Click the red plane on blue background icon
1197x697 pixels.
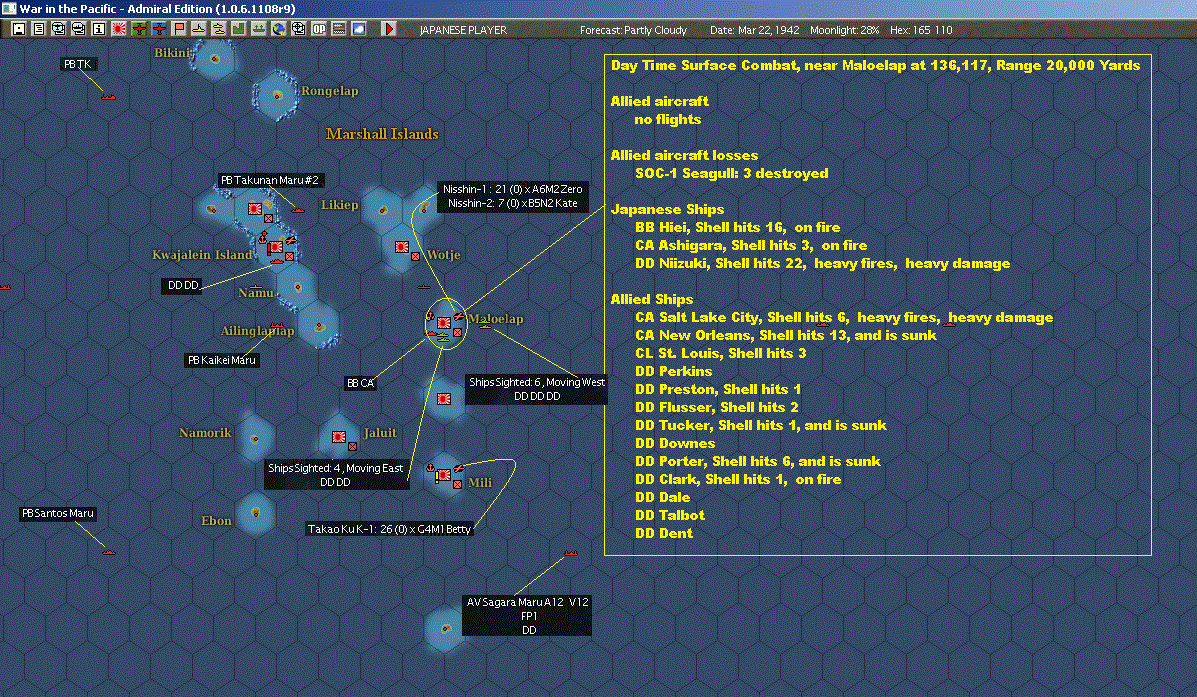[159, 29]
